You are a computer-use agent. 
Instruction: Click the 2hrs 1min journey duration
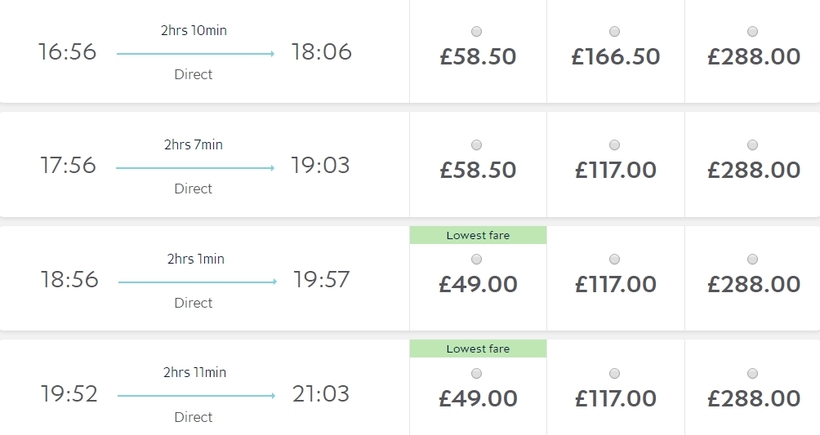click(196, 259)
